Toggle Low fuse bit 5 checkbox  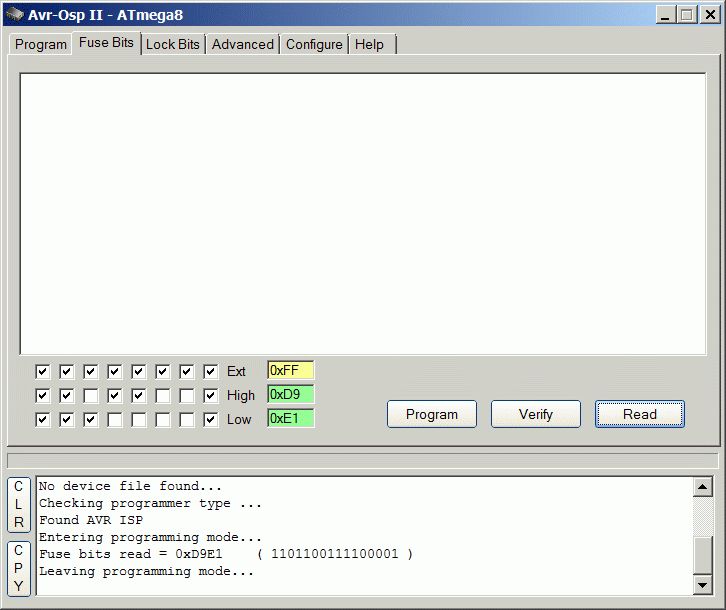point(91,420)
